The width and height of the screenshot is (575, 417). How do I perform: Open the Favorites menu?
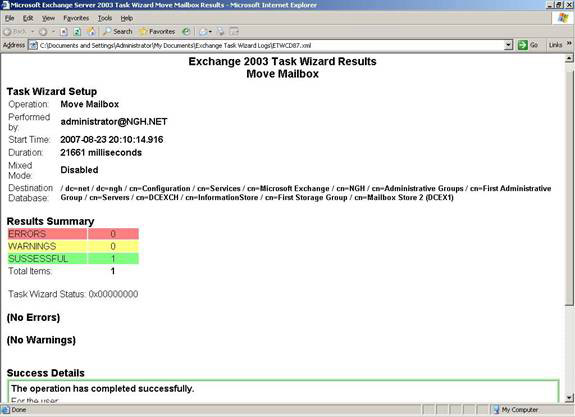pos(76,18)
